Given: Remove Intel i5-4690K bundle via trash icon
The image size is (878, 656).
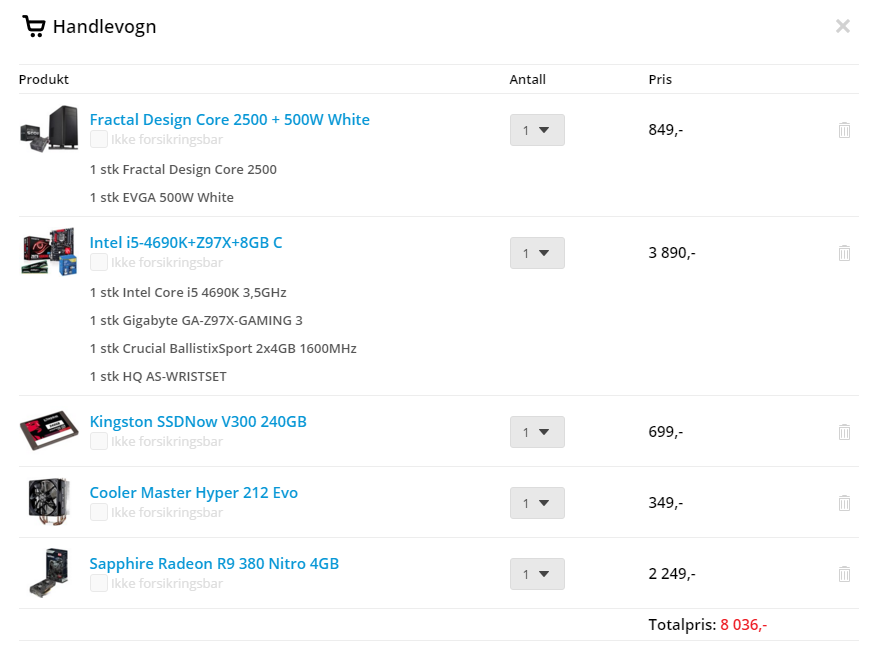Looking at the screenshot, I should tap(844, 253).
